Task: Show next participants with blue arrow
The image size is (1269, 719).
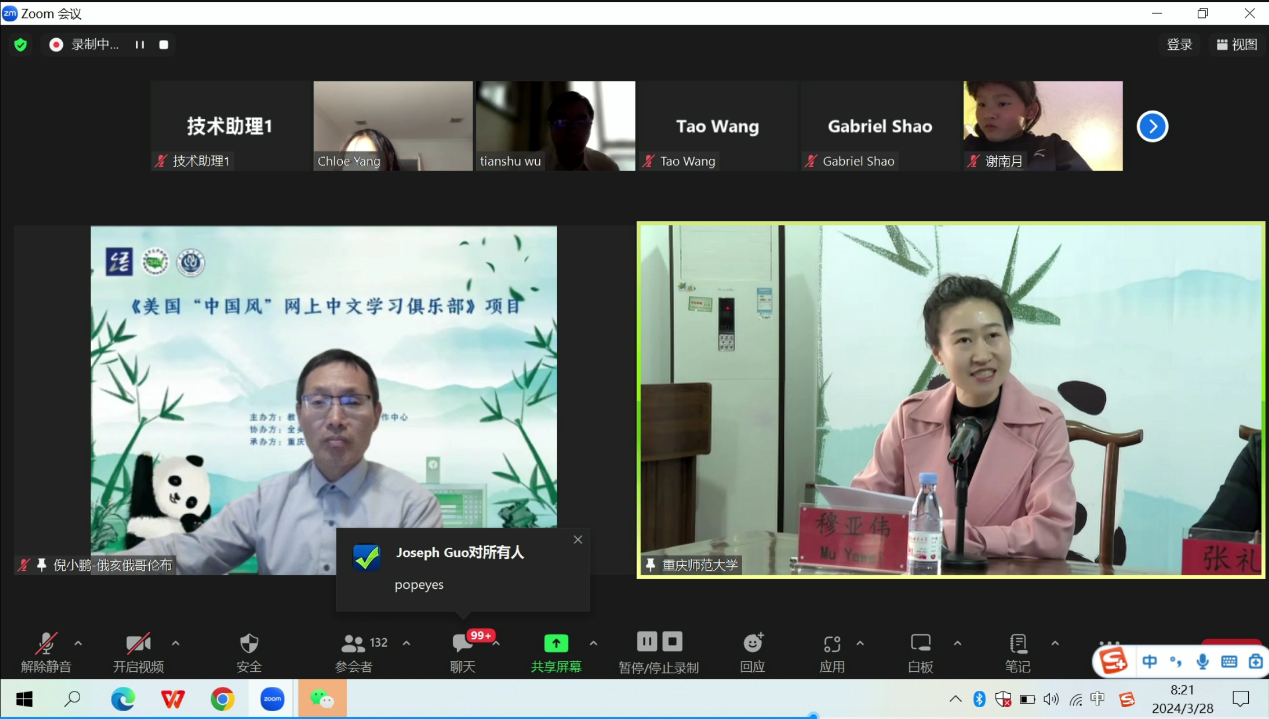Action: (x=1152, y=126)
